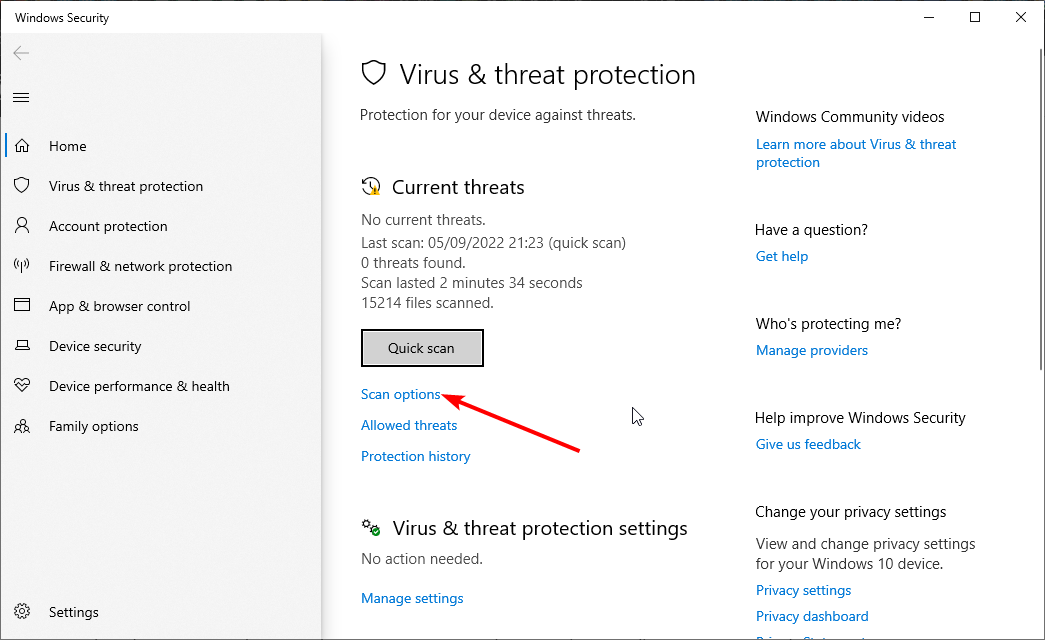
Task: Open App & browser control icon
Action: [22, 306]
